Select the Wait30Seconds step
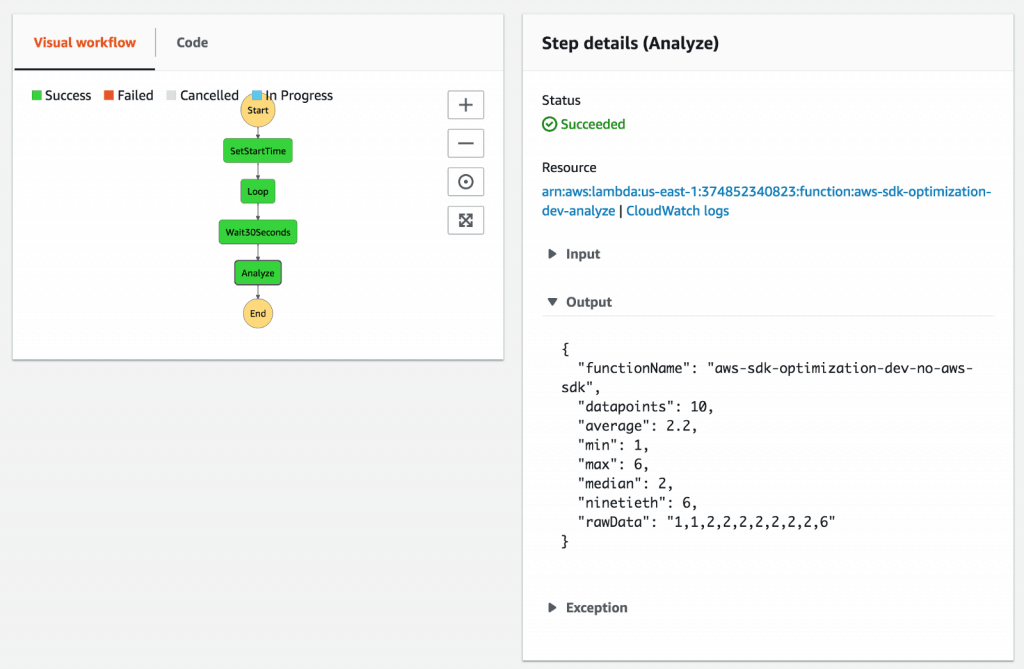This screenshot has height=669, width=1024. tap(258, 232)
